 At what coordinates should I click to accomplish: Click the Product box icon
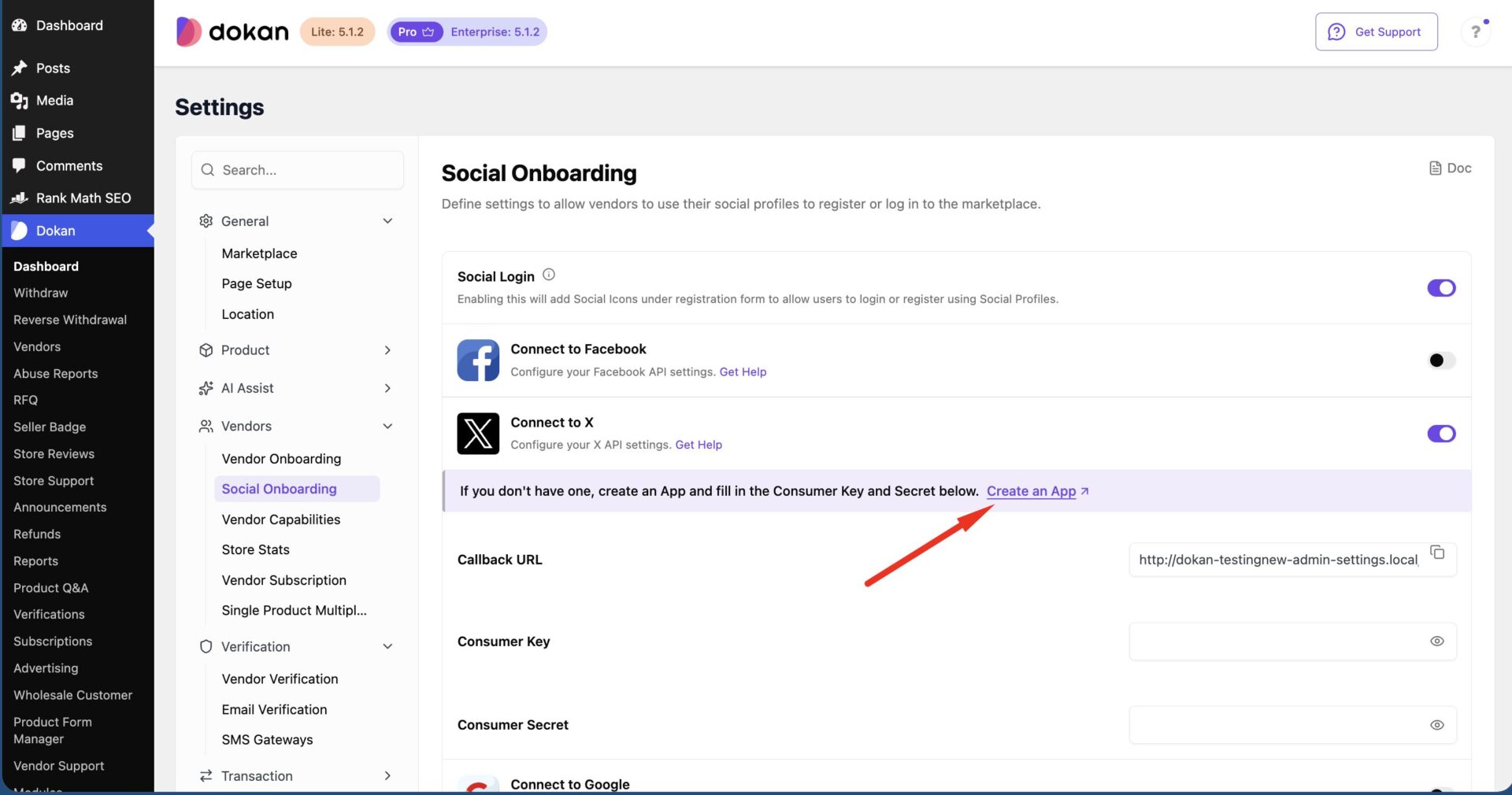[x=206, y=350]
